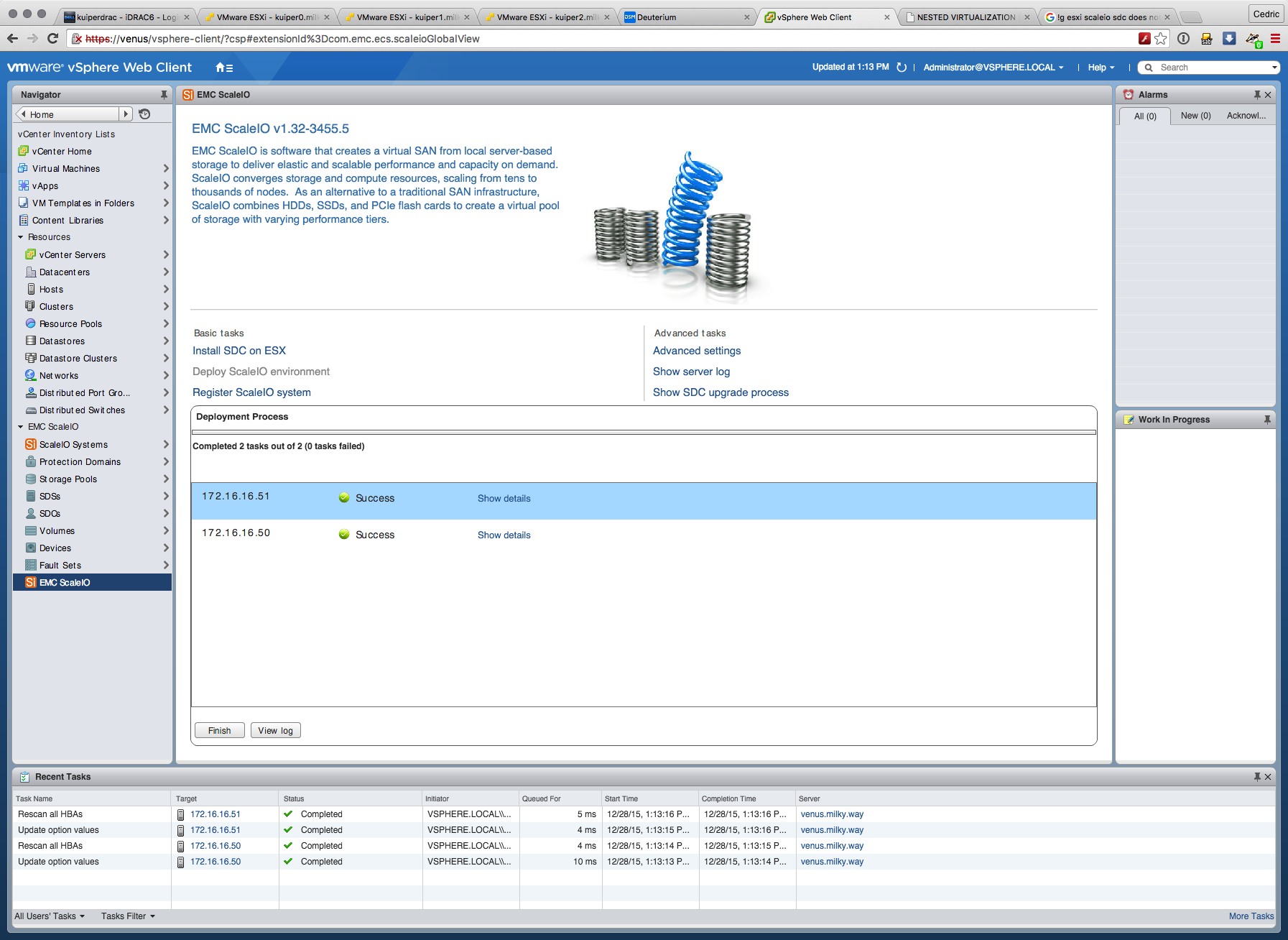Screen dimensions: 1288x940
Task: Click the Finish button
Action: pyautogui.click(x=219, y=731)
